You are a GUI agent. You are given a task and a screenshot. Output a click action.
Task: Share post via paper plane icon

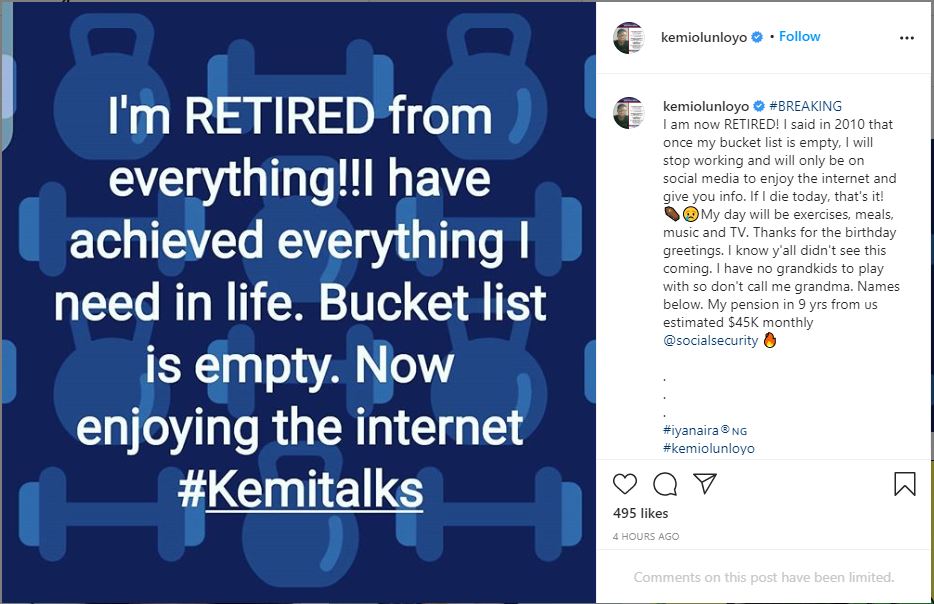tap(705, 484)
